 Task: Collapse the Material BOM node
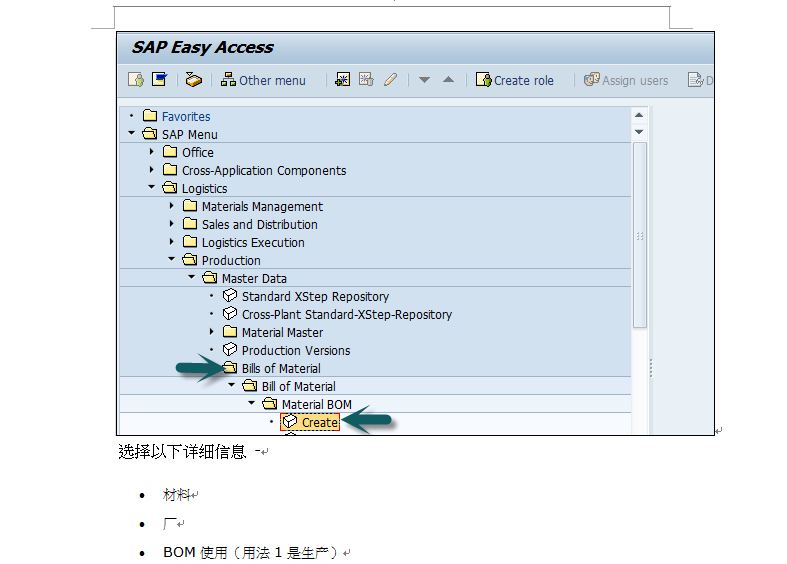(252, 403)
